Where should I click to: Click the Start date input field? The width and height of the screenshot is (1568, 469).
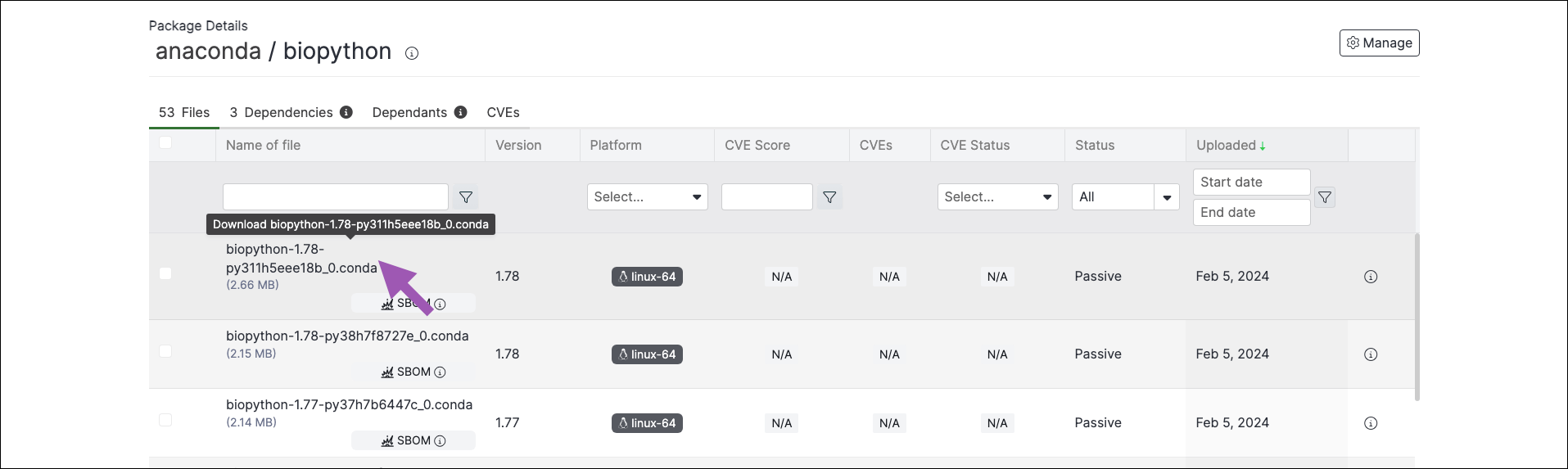[1252, 183]
